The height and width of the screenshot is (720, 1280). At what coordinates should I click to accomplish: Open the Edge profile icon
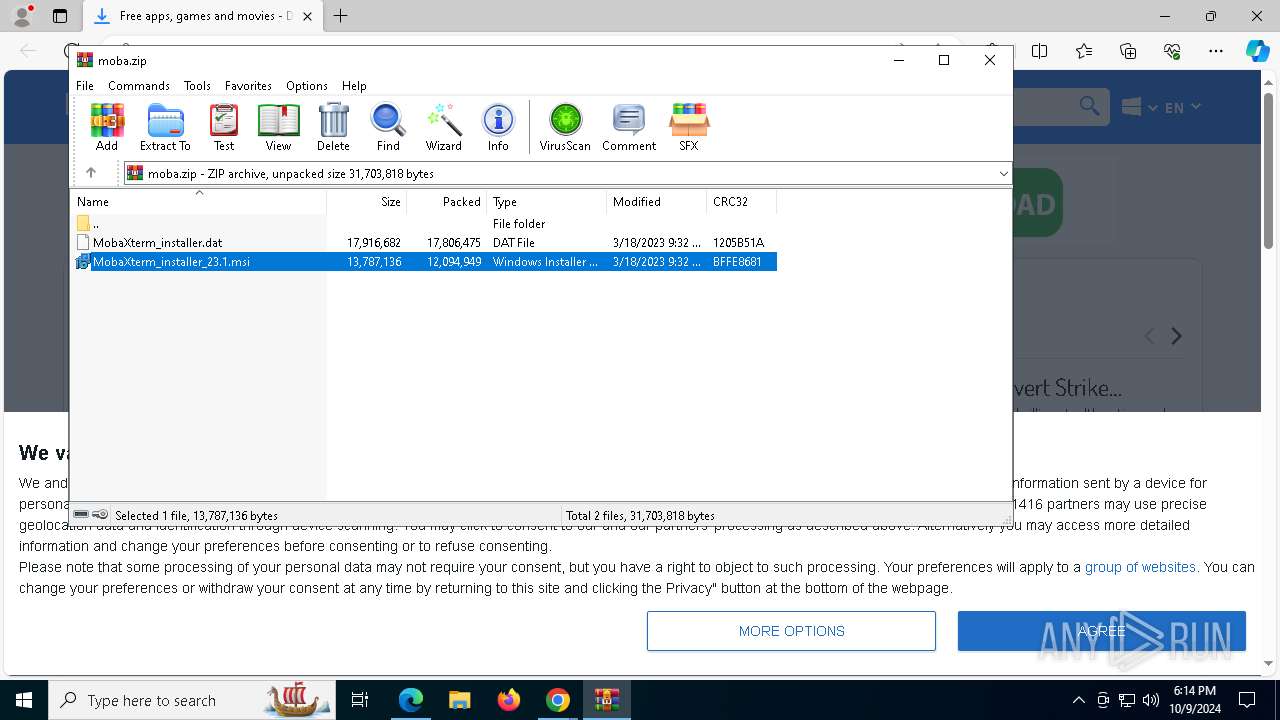point(22,16)
